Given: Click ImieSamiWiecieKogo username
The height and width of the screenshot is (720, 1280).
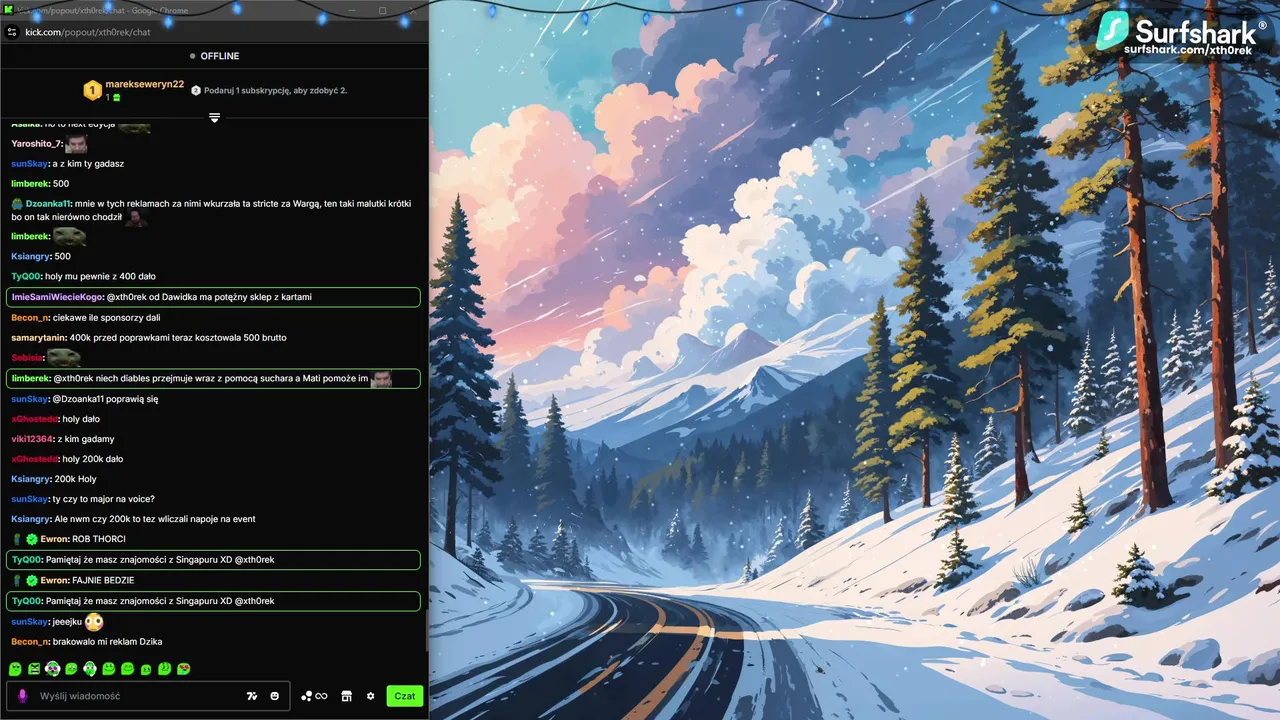Looking at the screenshot, I should (x=57, y=297).
